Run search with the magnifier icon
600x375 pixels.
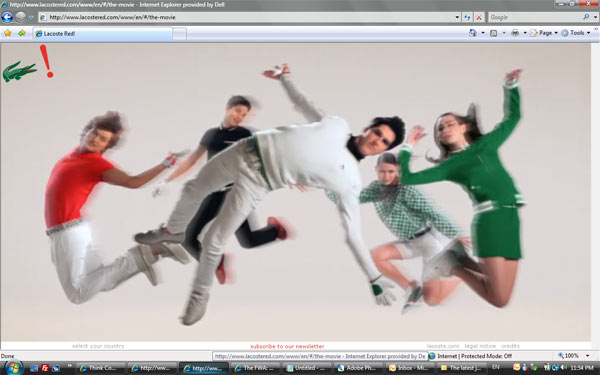pyautogui.click(x=586, y=17)
